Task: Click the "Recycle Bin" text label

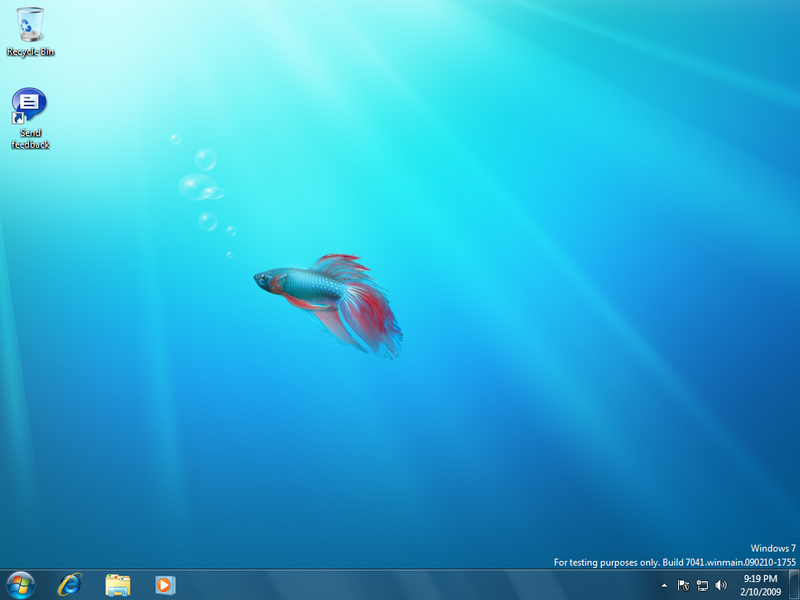Action: click(x=30, y=51)
